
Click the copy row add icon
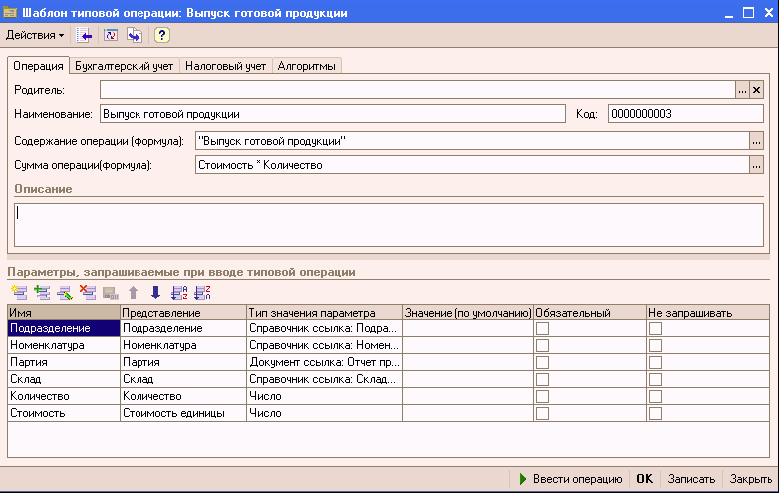[40, 293]
